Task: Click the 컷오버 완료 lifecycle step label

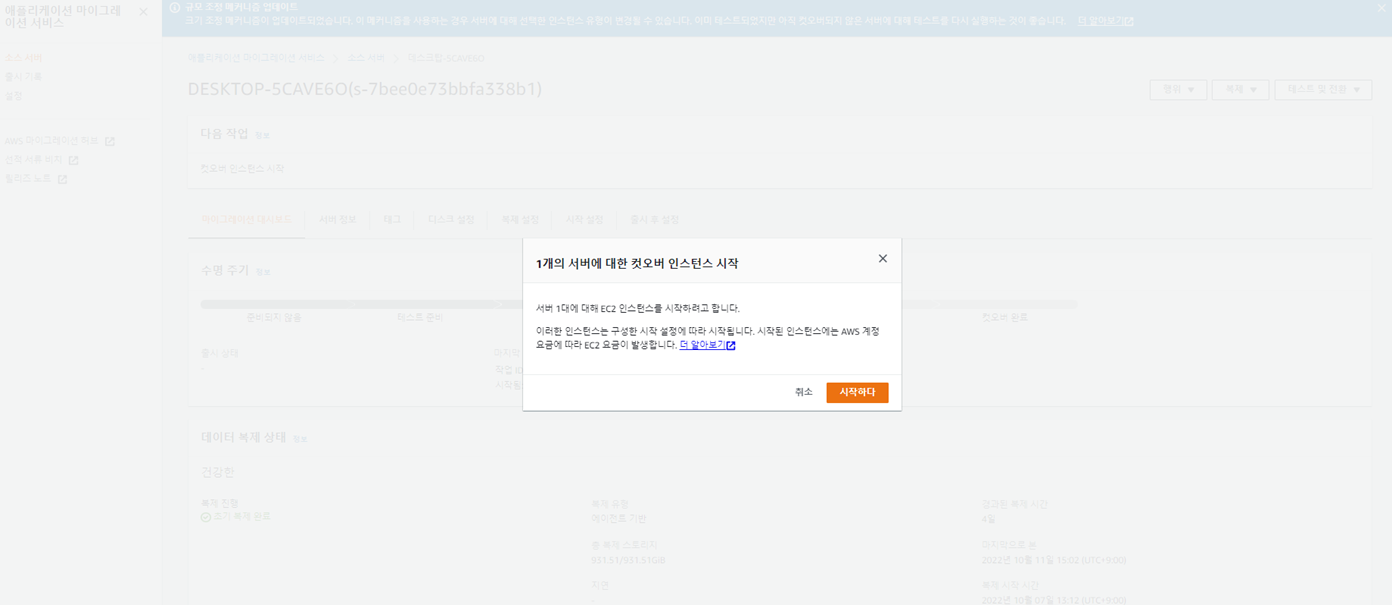Action: (x=1005, y=317)
